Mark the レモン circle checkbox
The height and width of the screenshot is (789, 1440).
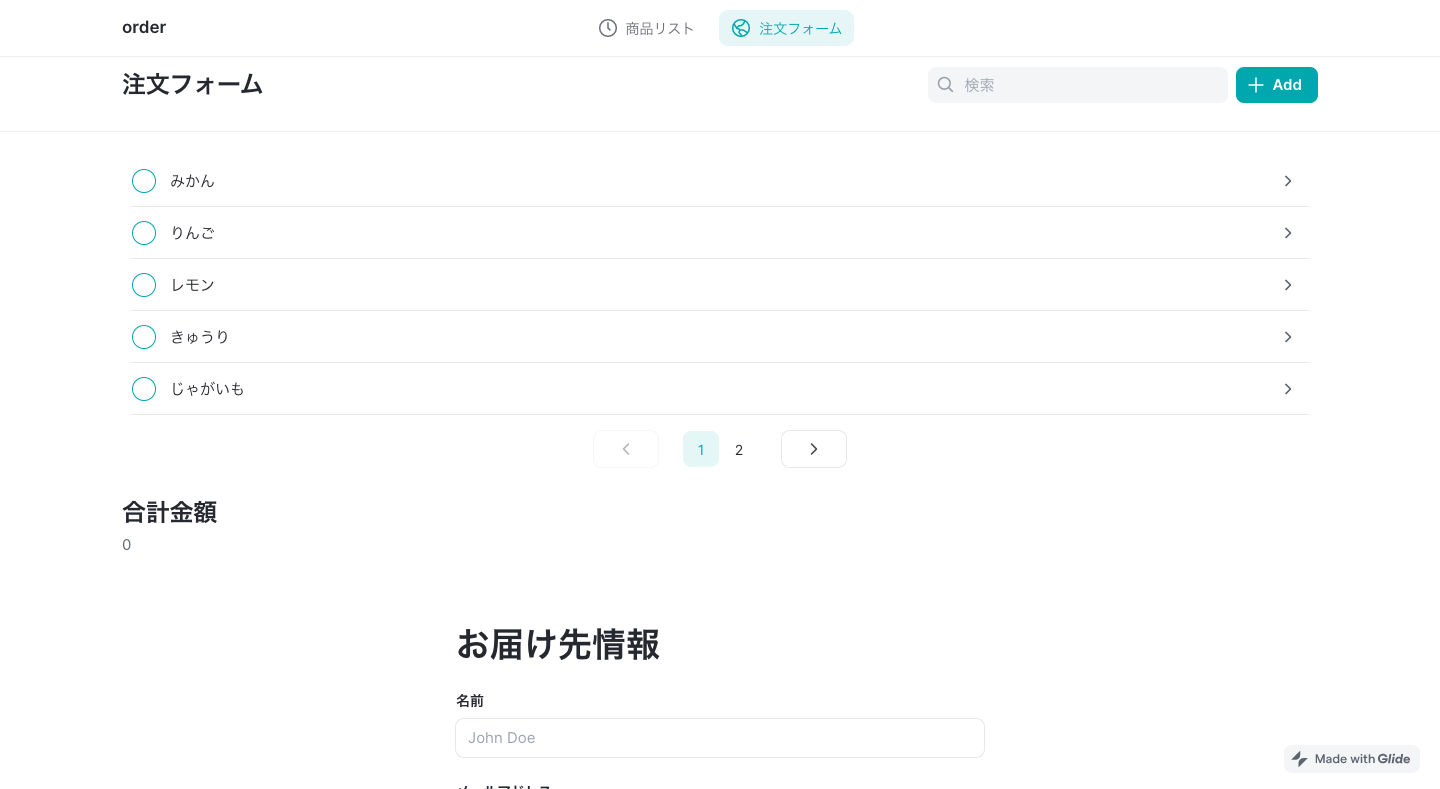pyautogui.click(x=144, y=285)
